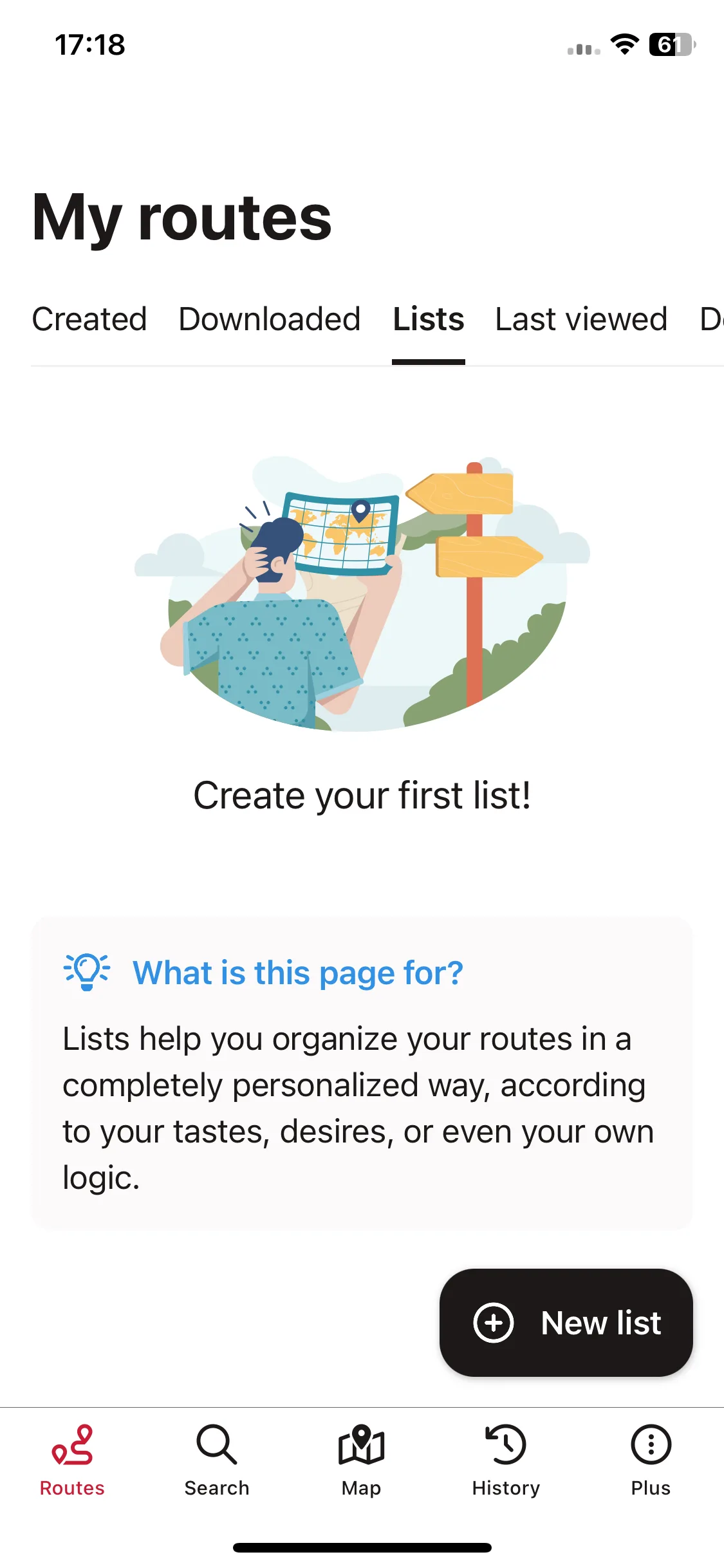Viewport: 724px width, 1568px height.
Task: Tap the 'What is this page for?' heading
Action: (298, 973)
